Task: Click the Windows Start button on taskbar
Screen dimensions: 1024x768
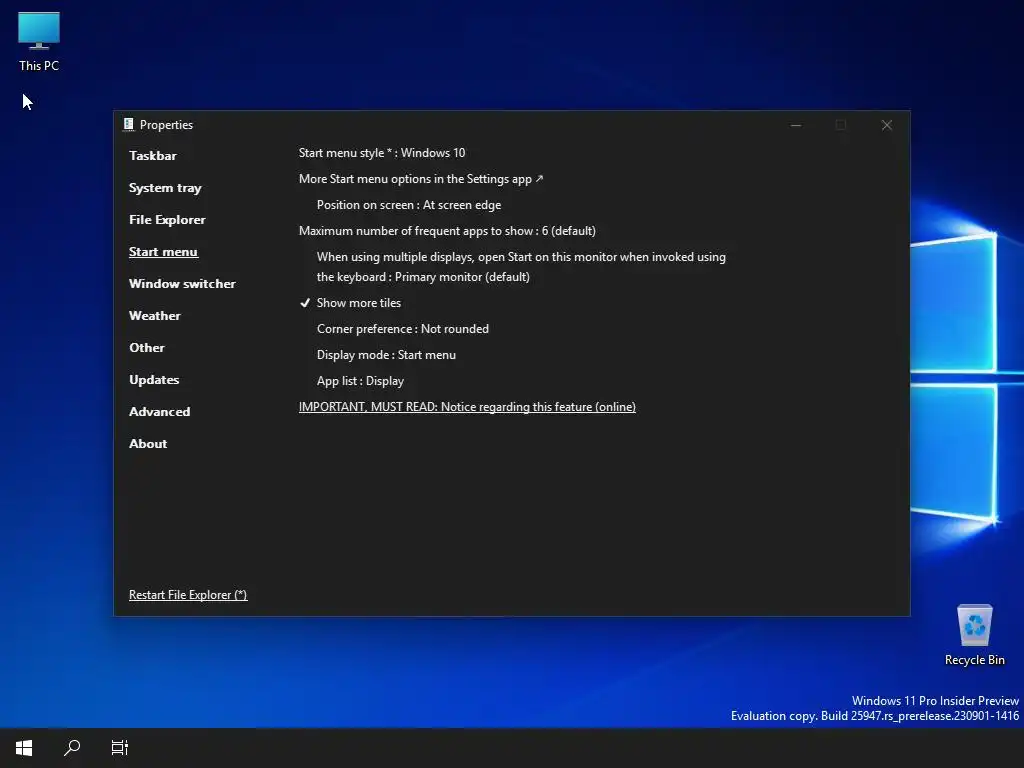Action: pos(24,748)
